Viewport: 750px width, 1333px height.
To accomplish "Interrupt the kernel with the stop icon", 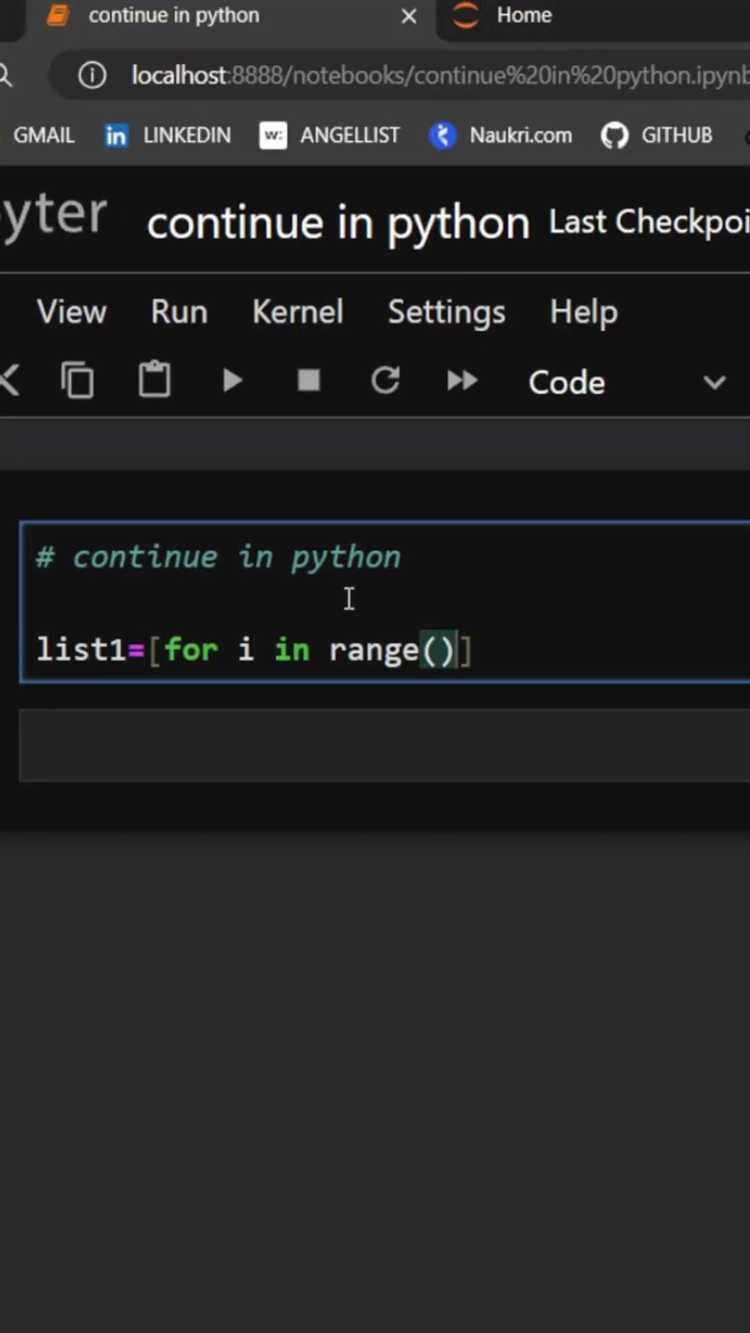I will pyautogui.click(x=309, y=381).
